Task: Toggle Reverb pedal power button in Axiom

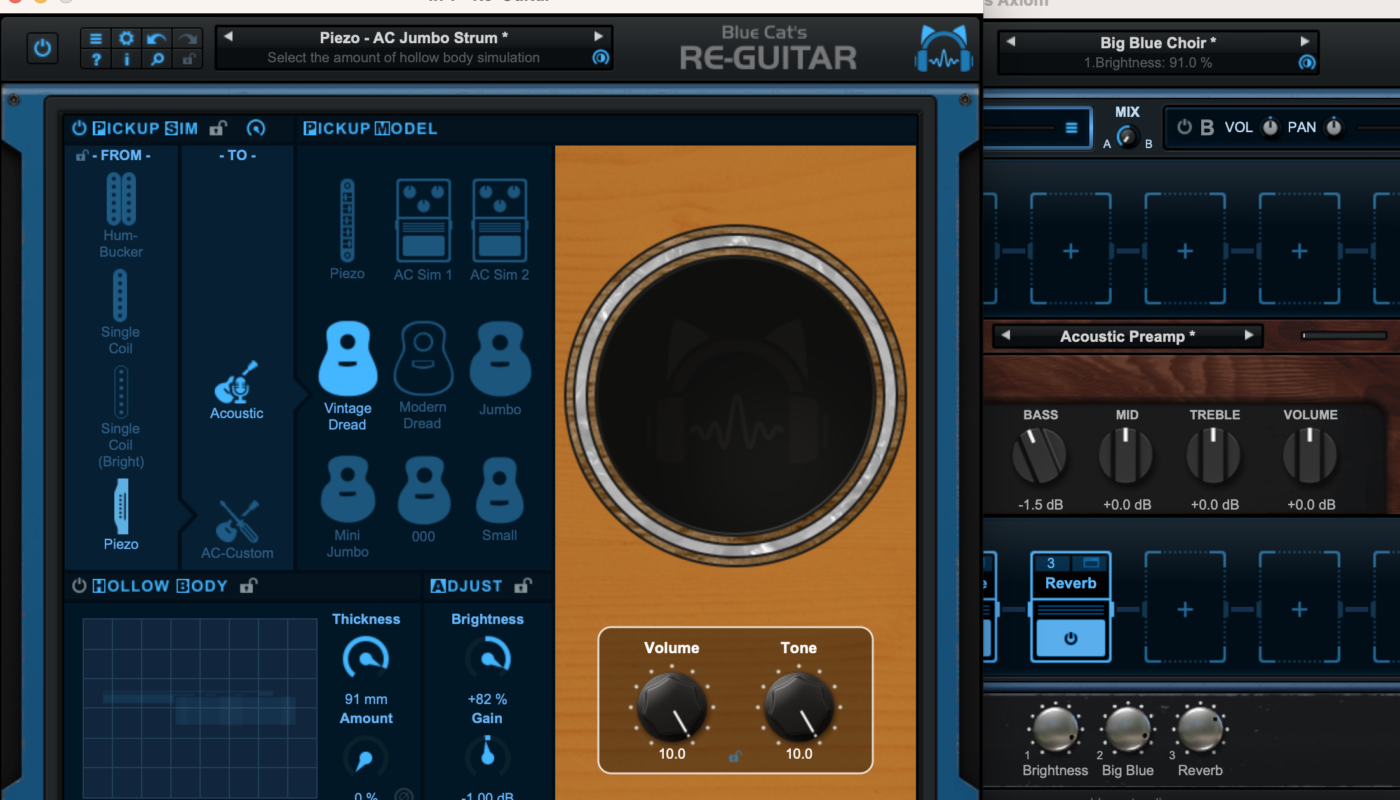Action: tap(1071, 638)
